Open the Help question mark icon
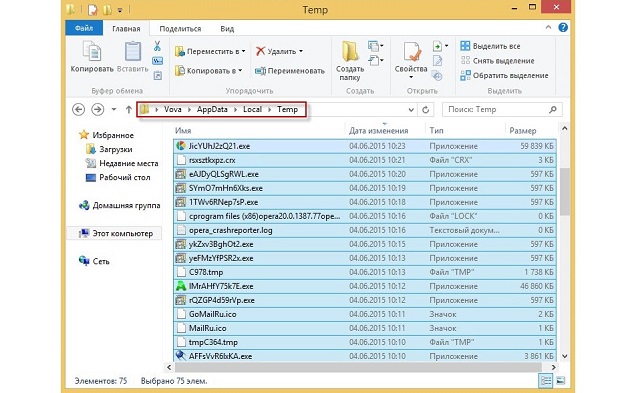This screenshot has width=640, height=393. pyautogui.click(x=563, y=28)
